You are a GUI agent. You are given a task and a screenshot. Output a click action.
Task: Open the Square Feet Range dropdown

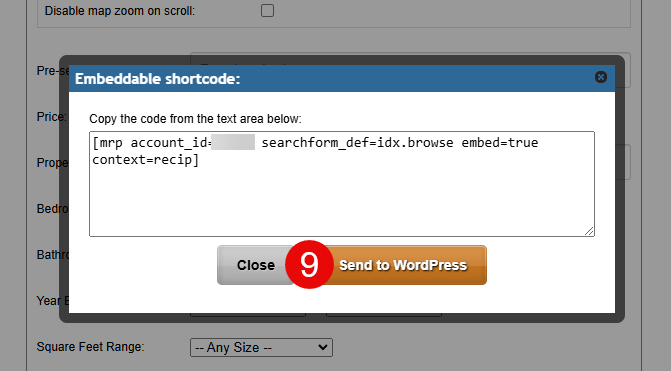261,347
